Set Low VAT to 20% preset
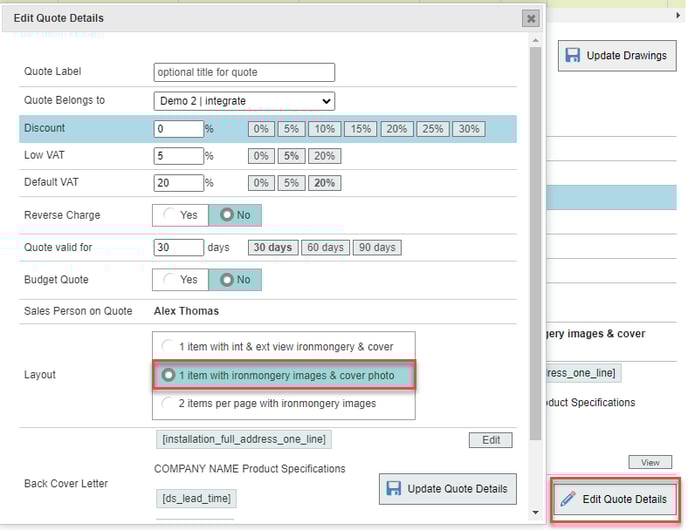This screenshot has height=530, width=688. [x=324, y=156]
